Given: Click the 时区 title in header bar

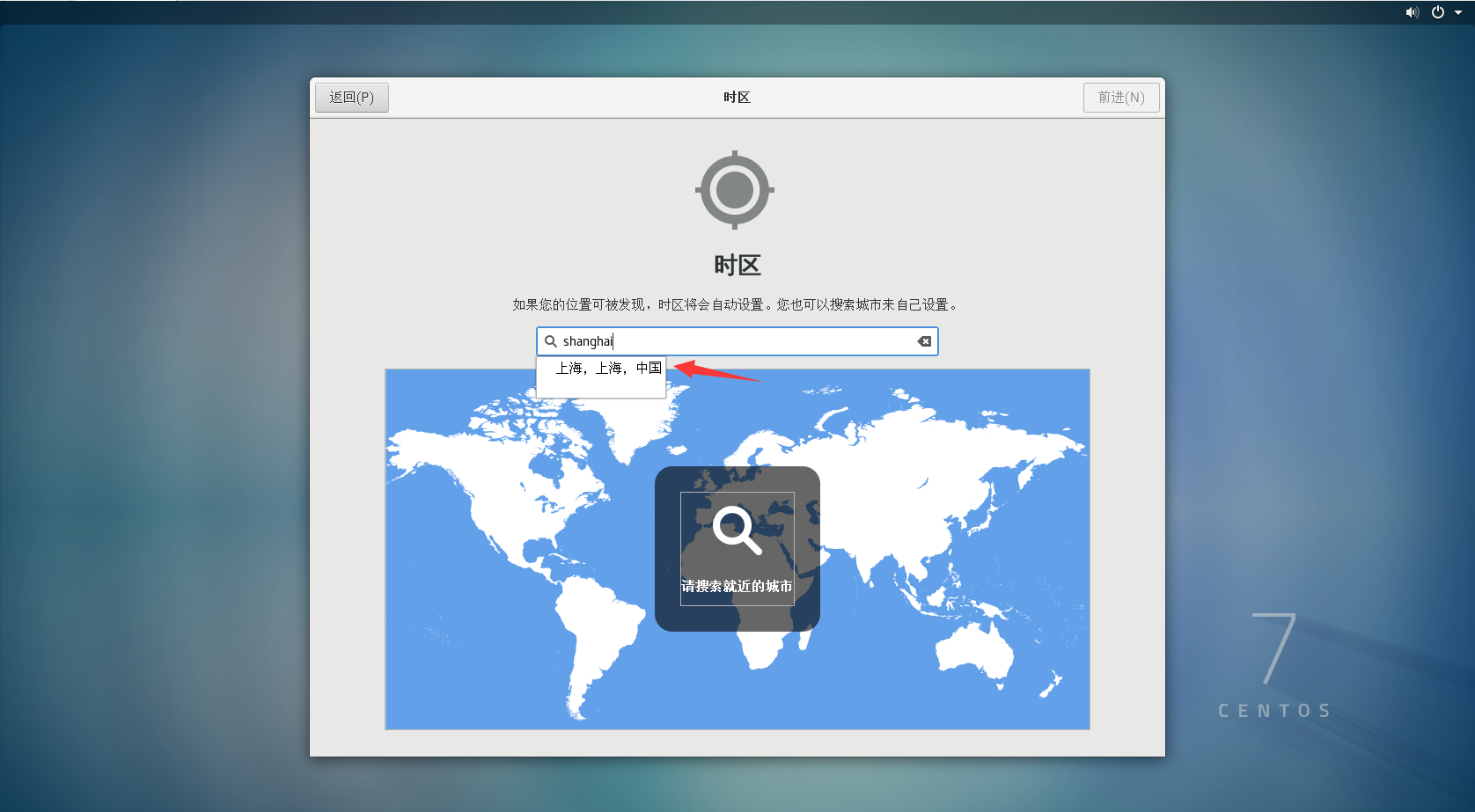Looking at the screenshot, I should tap(737, 98).
